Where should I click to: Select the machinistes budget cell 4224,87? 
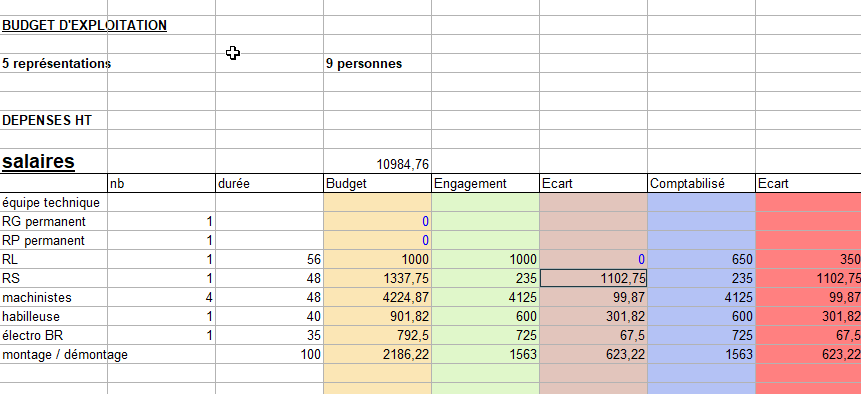[377, 297]
